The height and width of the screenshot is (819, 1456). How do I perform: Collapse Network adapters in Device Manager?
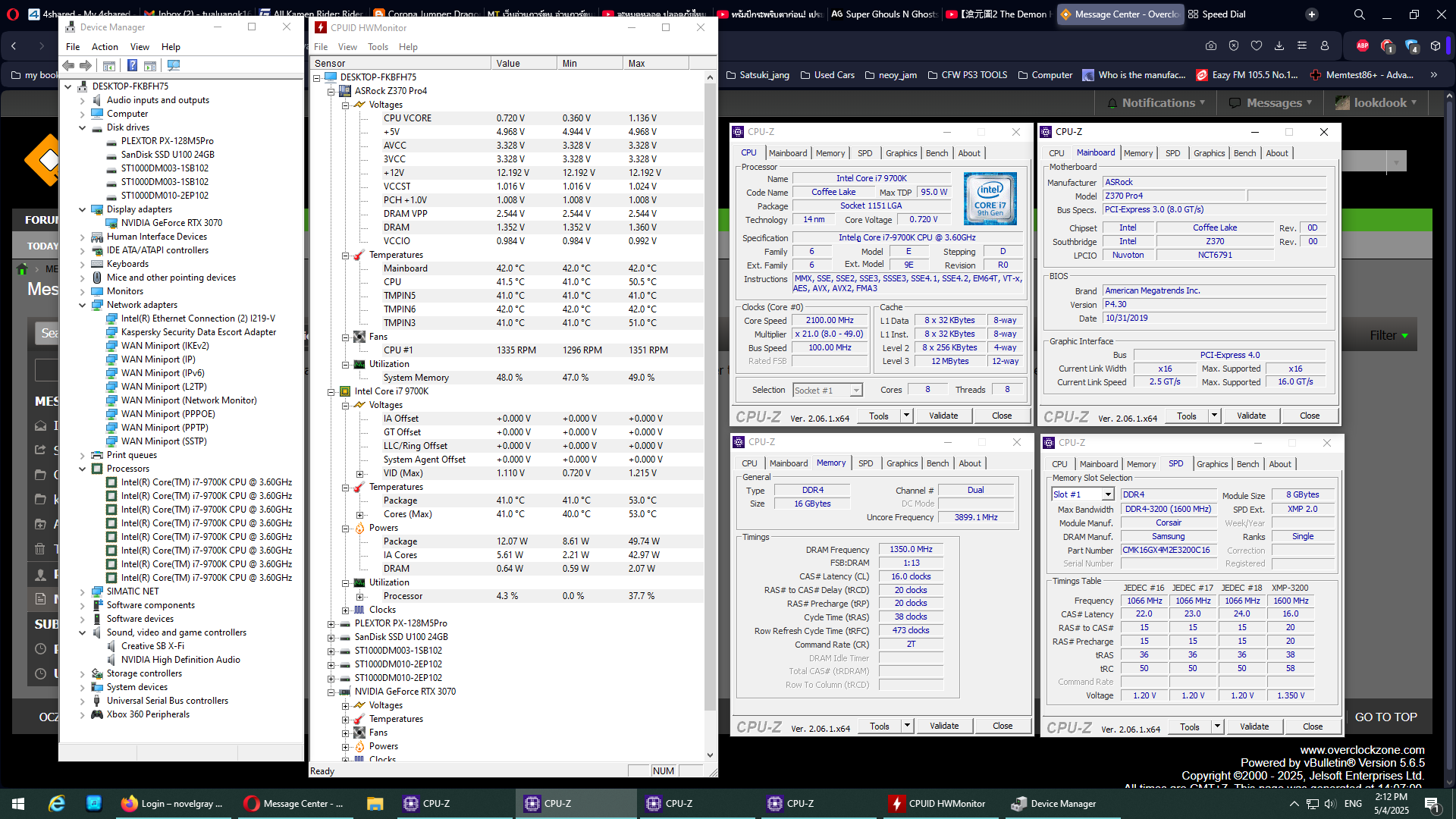tap(82, 305)
